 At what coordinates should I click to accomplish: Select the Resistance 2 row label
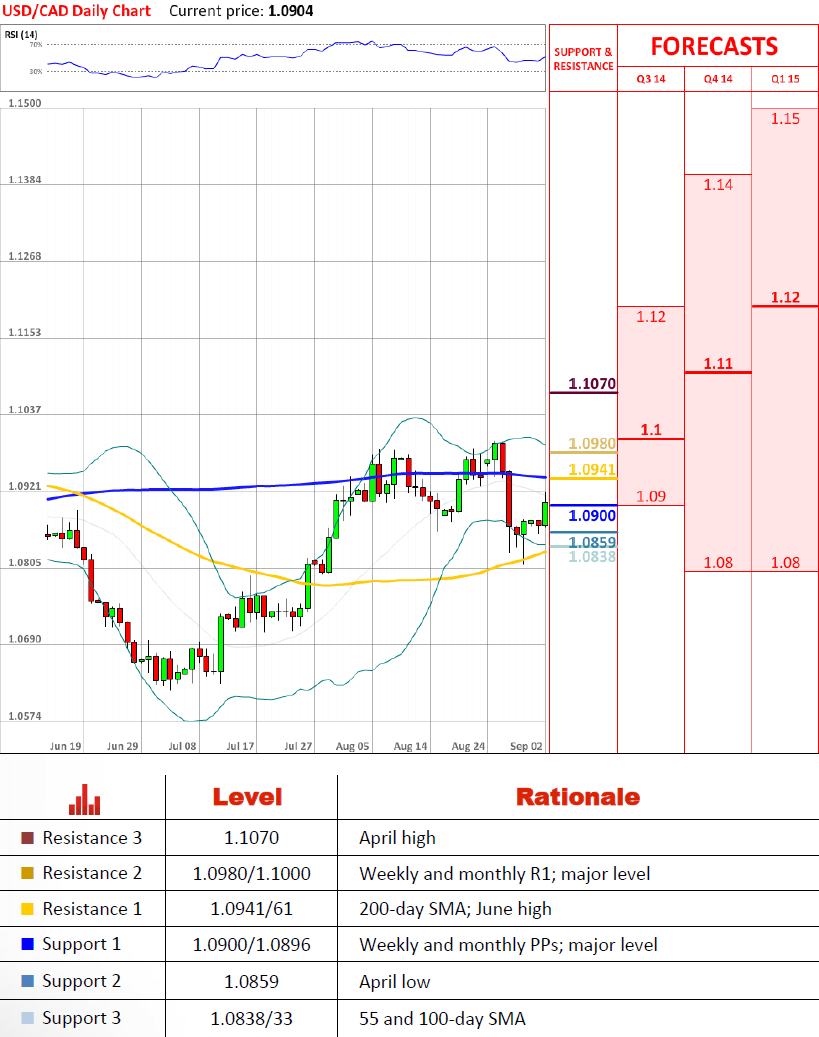93,873
